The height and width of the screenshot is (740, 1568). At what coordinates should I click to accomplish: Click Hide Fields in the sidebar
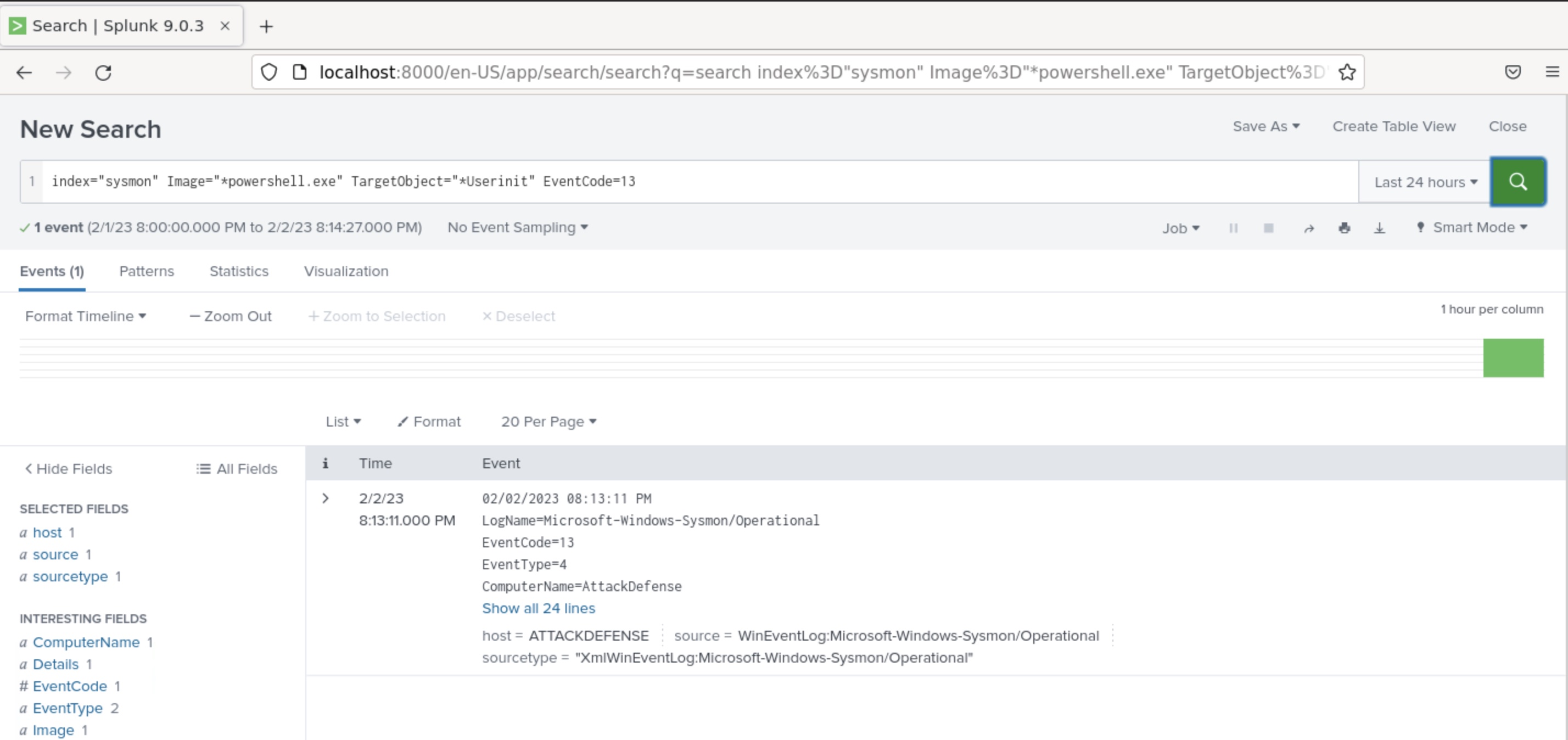point(68,469)
